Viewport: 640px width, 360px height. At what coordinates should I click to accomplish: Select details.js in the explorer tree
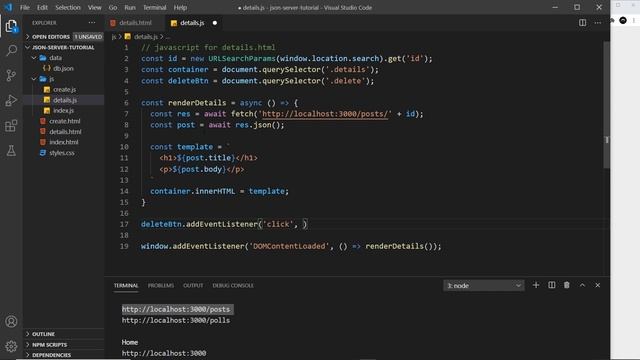(x=64, y=100)
